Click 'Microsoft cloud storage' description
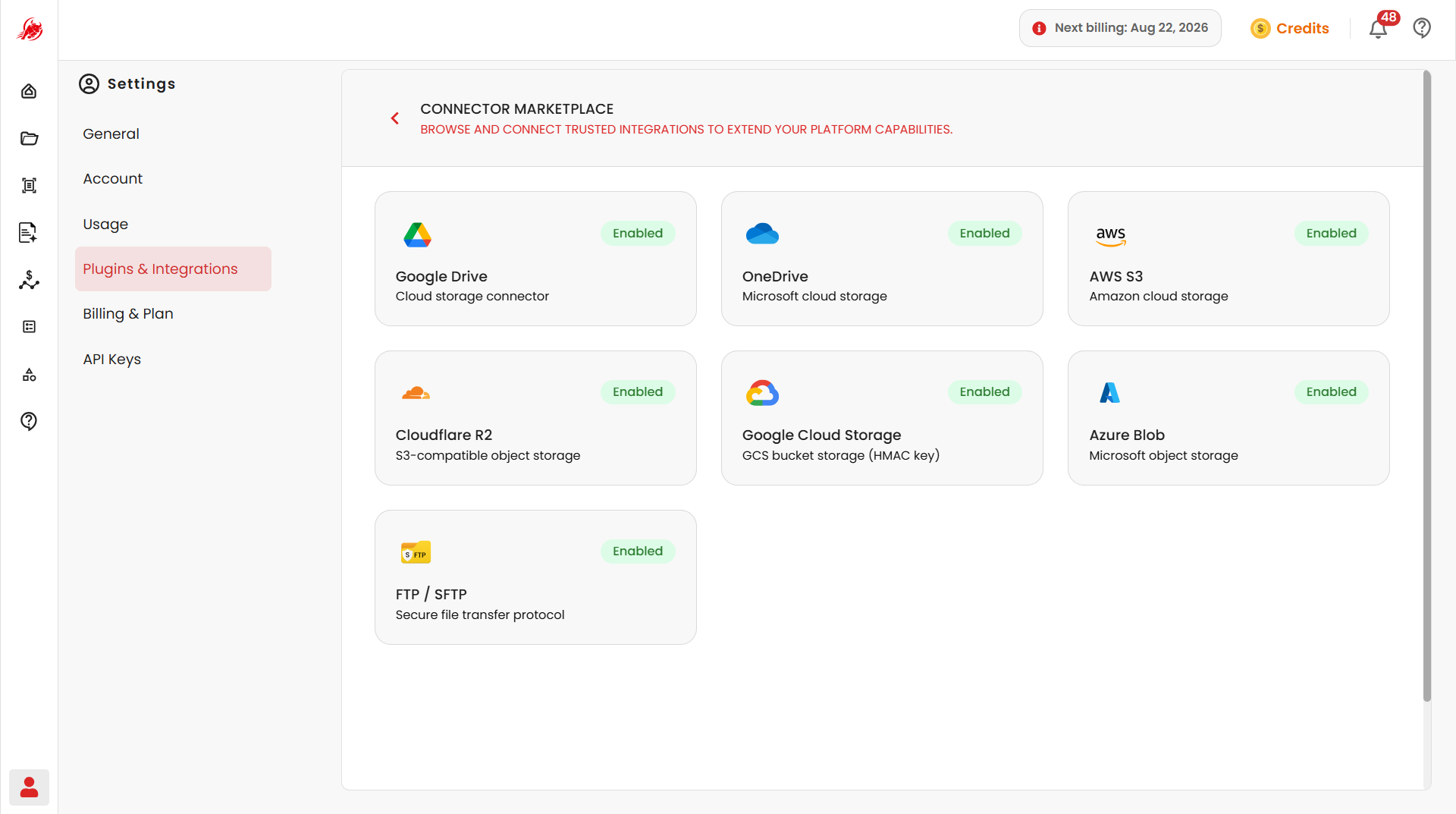This screenshot has height=814, width=1456. (x=814, y=297)
